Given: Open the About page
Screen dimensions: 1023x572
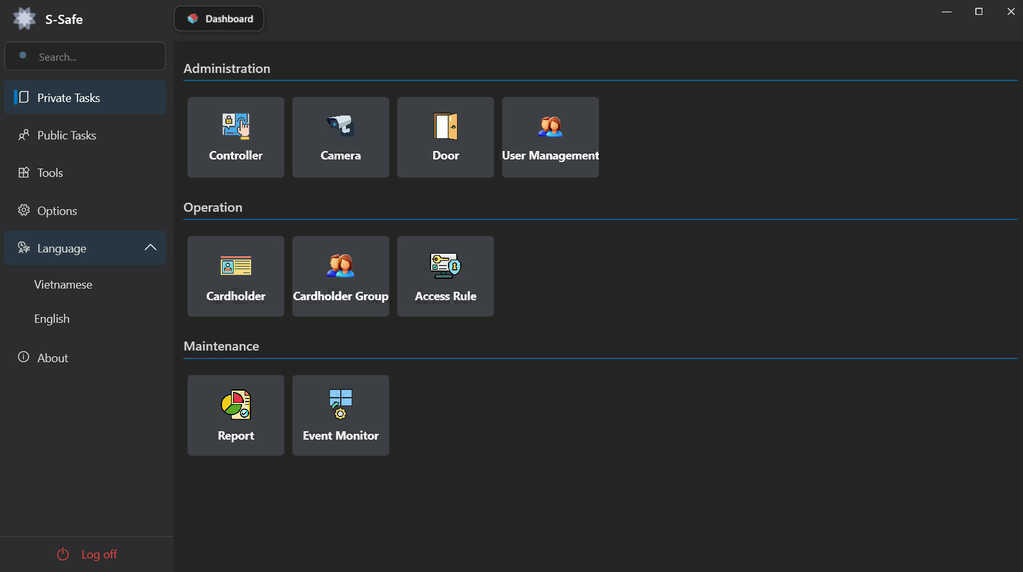Looking at the screenshot, I should coord(52,358).
